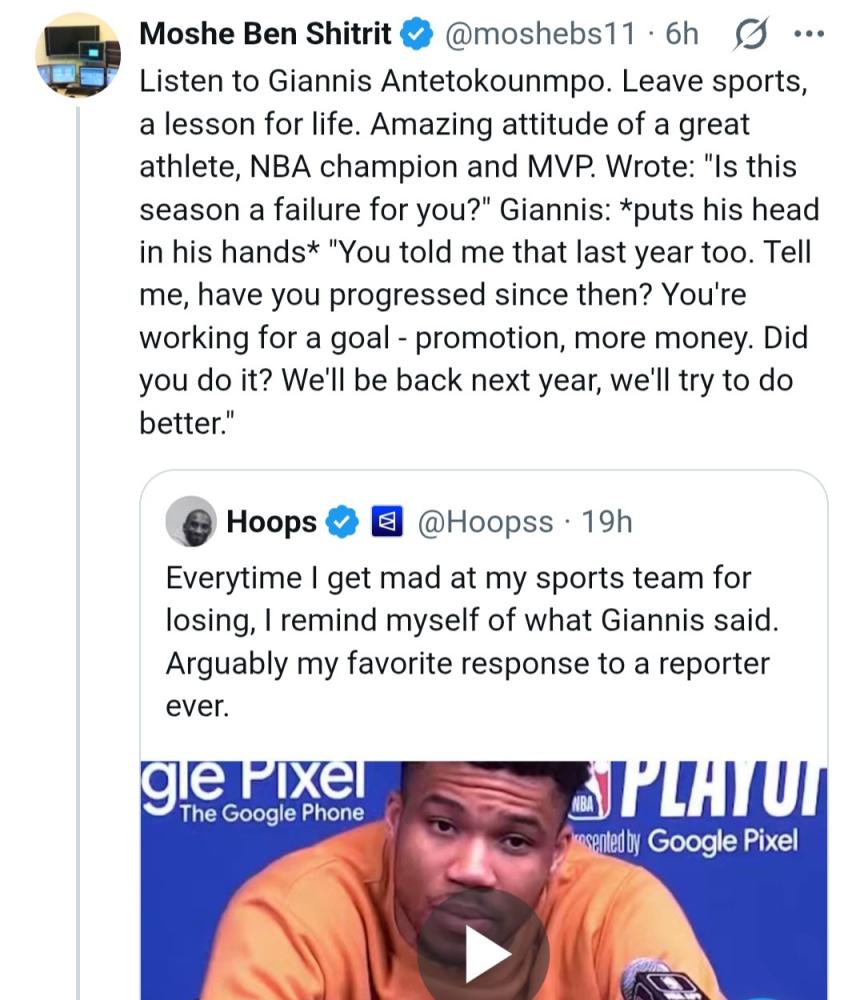Screen dimensions: 864x1000
Task: Open the @Hoopss handle
Action: 484,522
